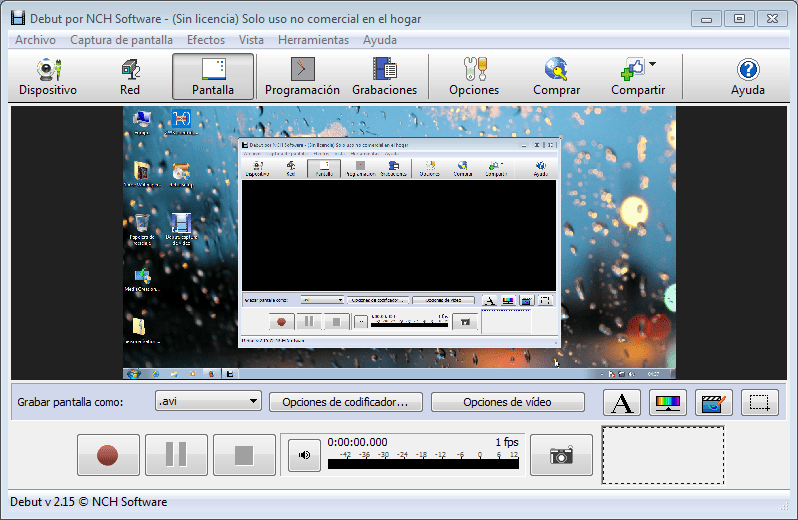This screenshot has width=798, height=520.
Task: Start recording with the red record button
Action: click(x=108, y=455)
